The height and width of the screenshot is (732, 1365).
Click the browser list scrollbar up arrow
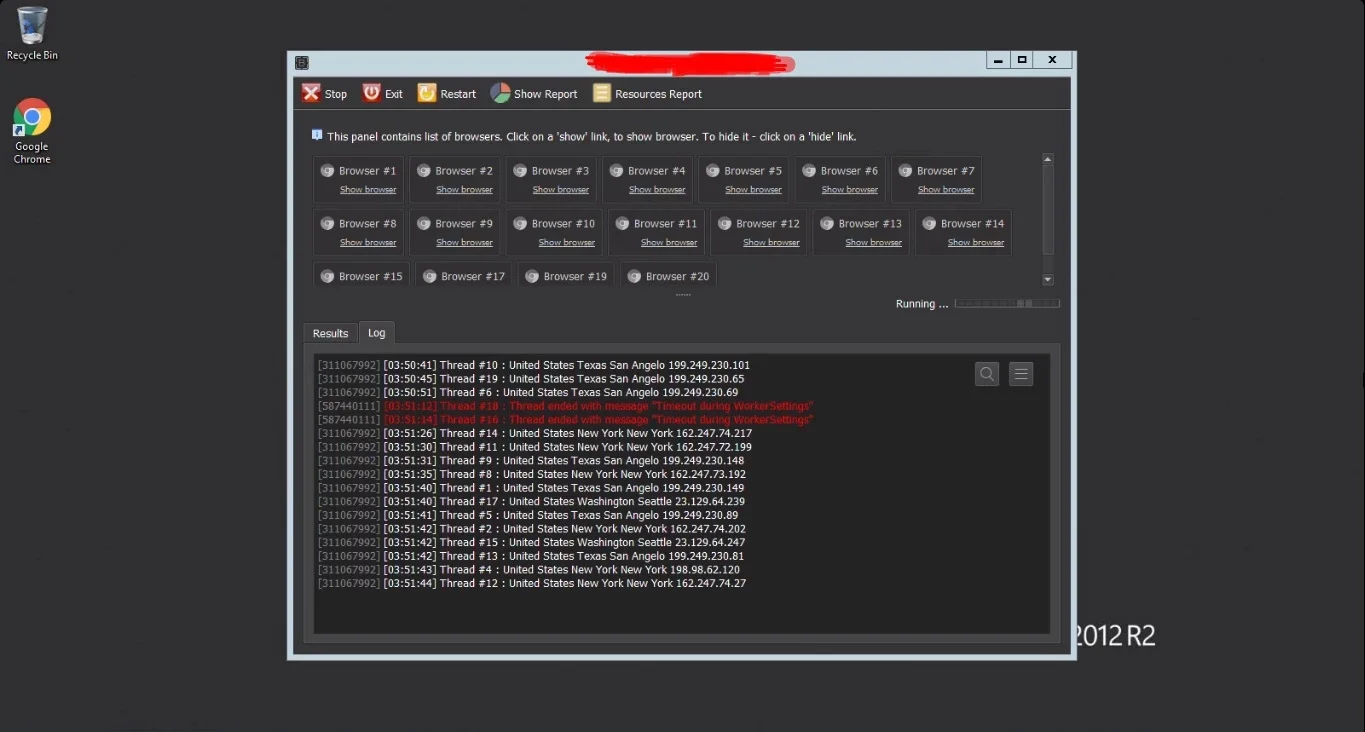pyautogui.click(x=1048, y=159)
